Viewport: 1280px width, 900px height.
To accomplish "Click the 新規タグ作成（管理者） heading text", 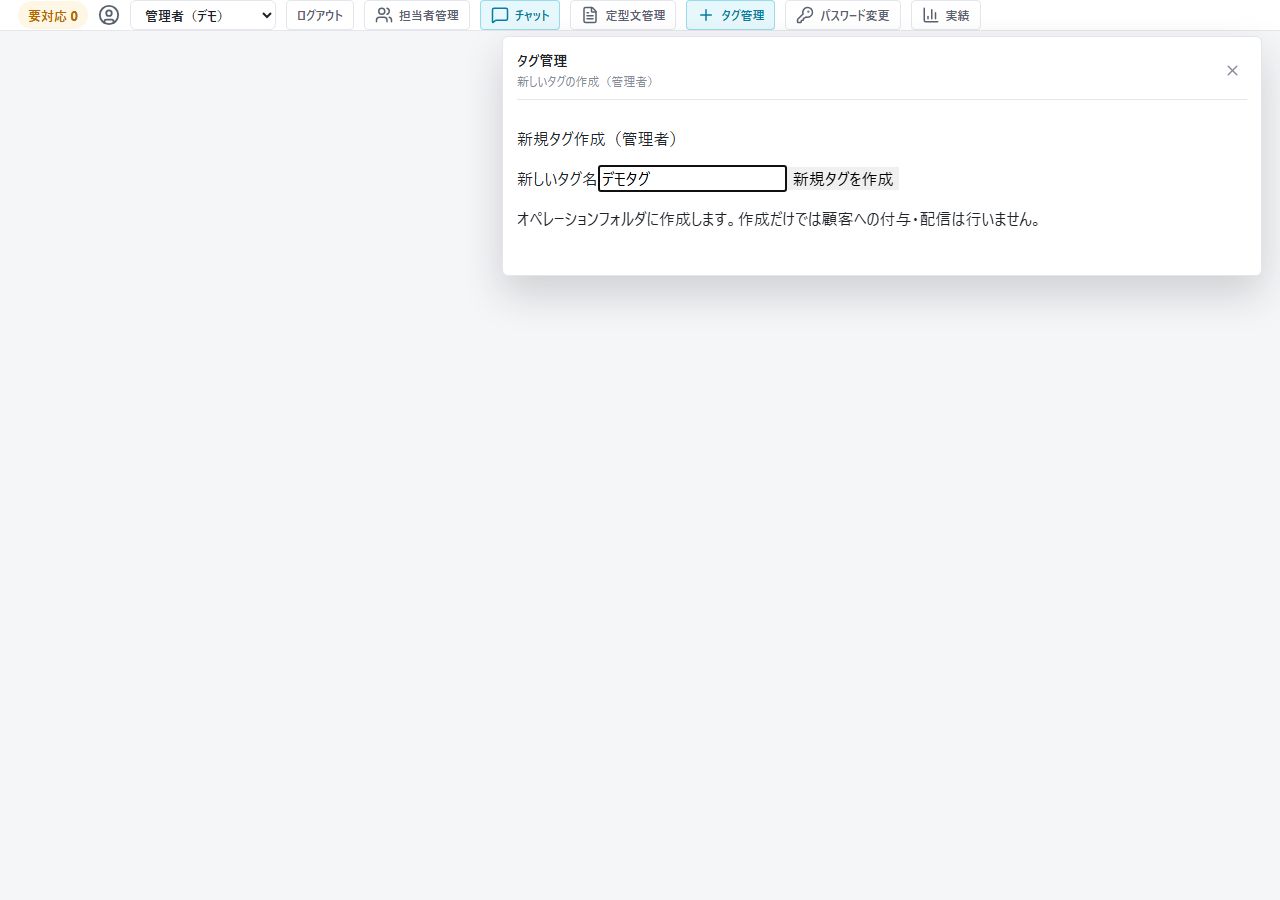I will (598, 139).
